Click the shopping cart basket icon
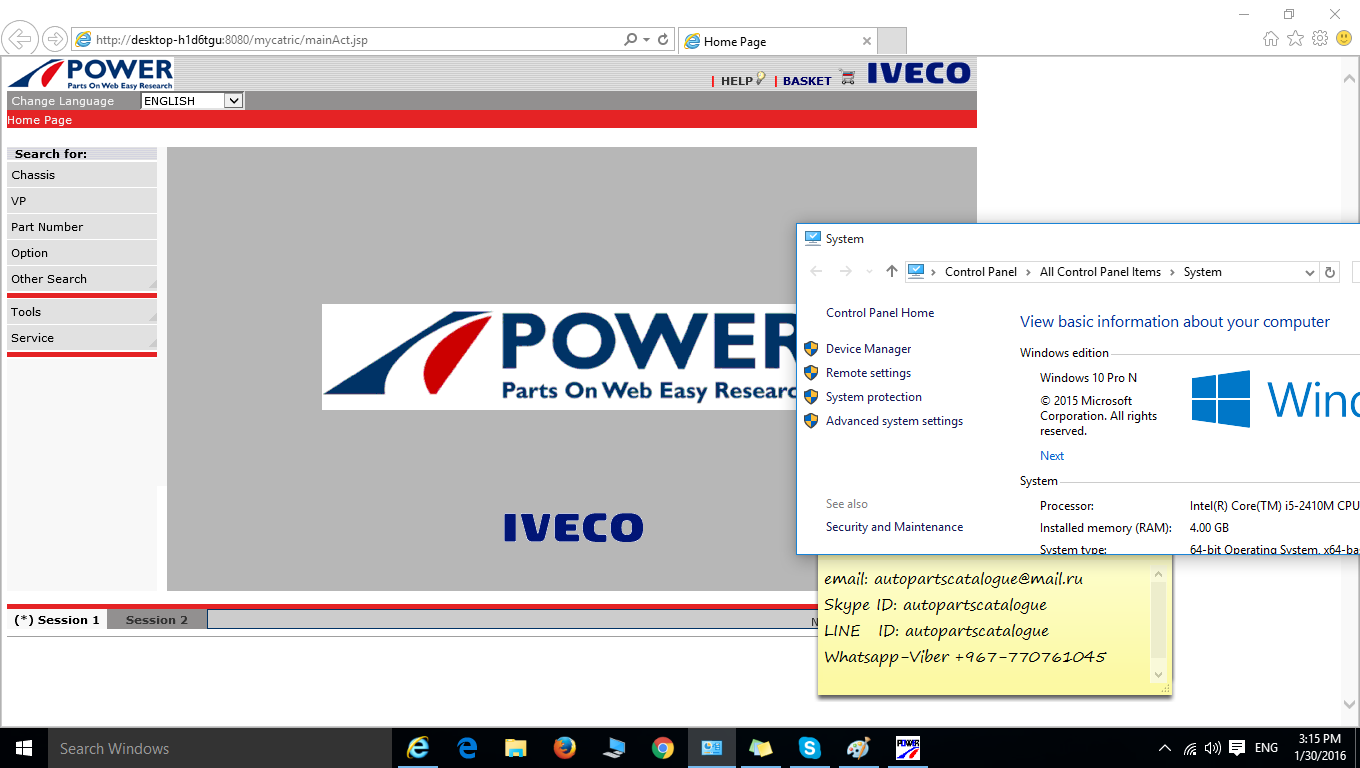The image size is (1360, 768). 848,78
